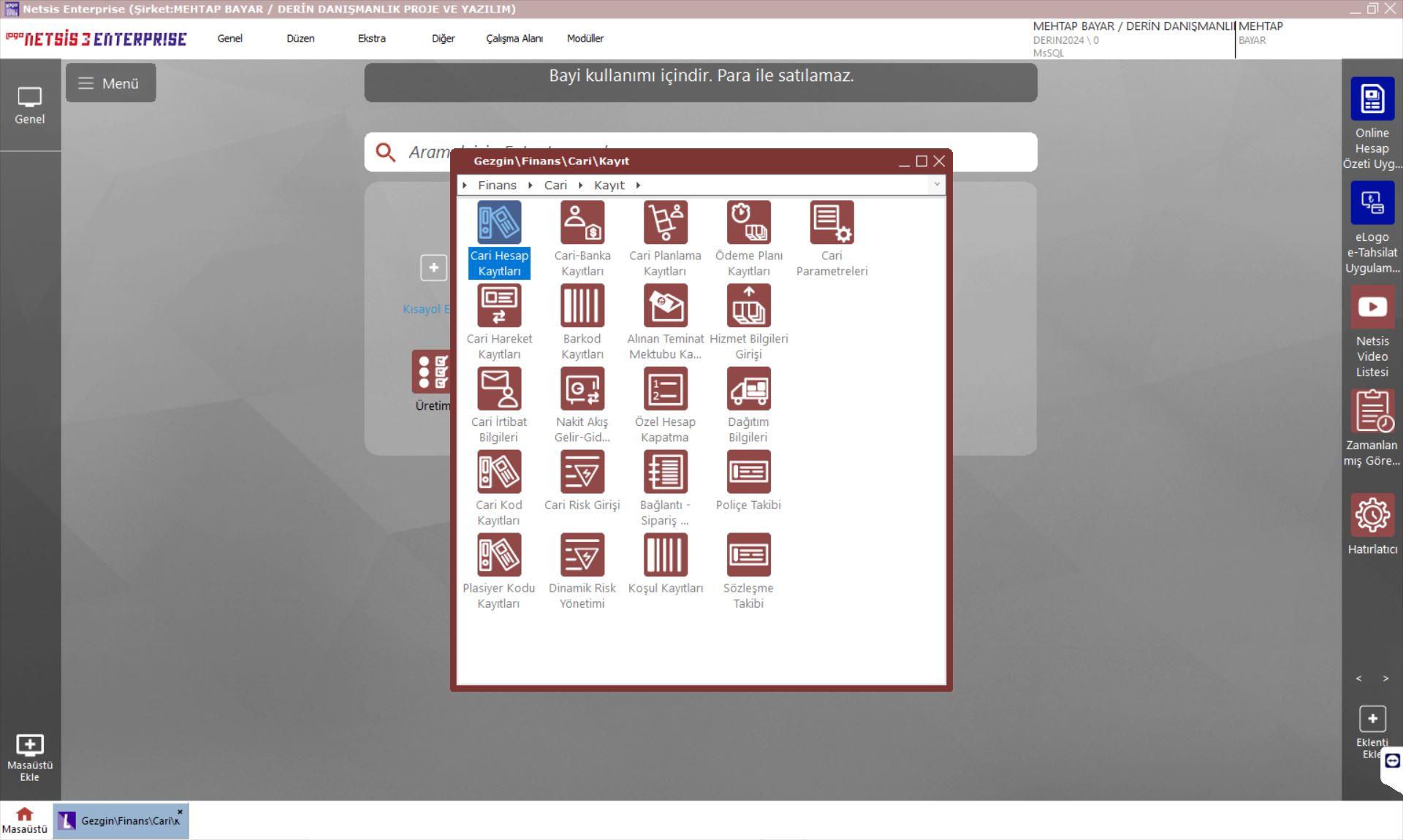
Task: Open the breadcrumb address dropdown
Action: (937, 185)
